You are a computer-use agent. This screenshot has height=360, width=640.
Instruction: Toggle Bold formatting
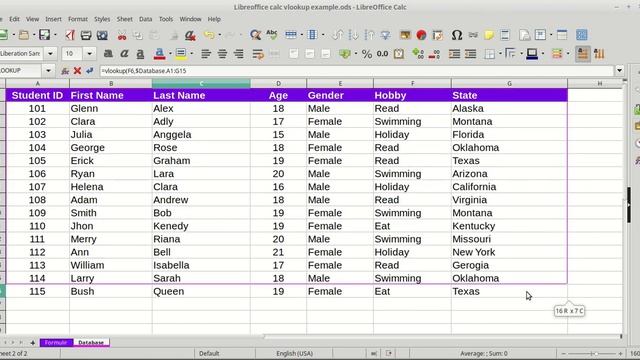coord(108,54)
